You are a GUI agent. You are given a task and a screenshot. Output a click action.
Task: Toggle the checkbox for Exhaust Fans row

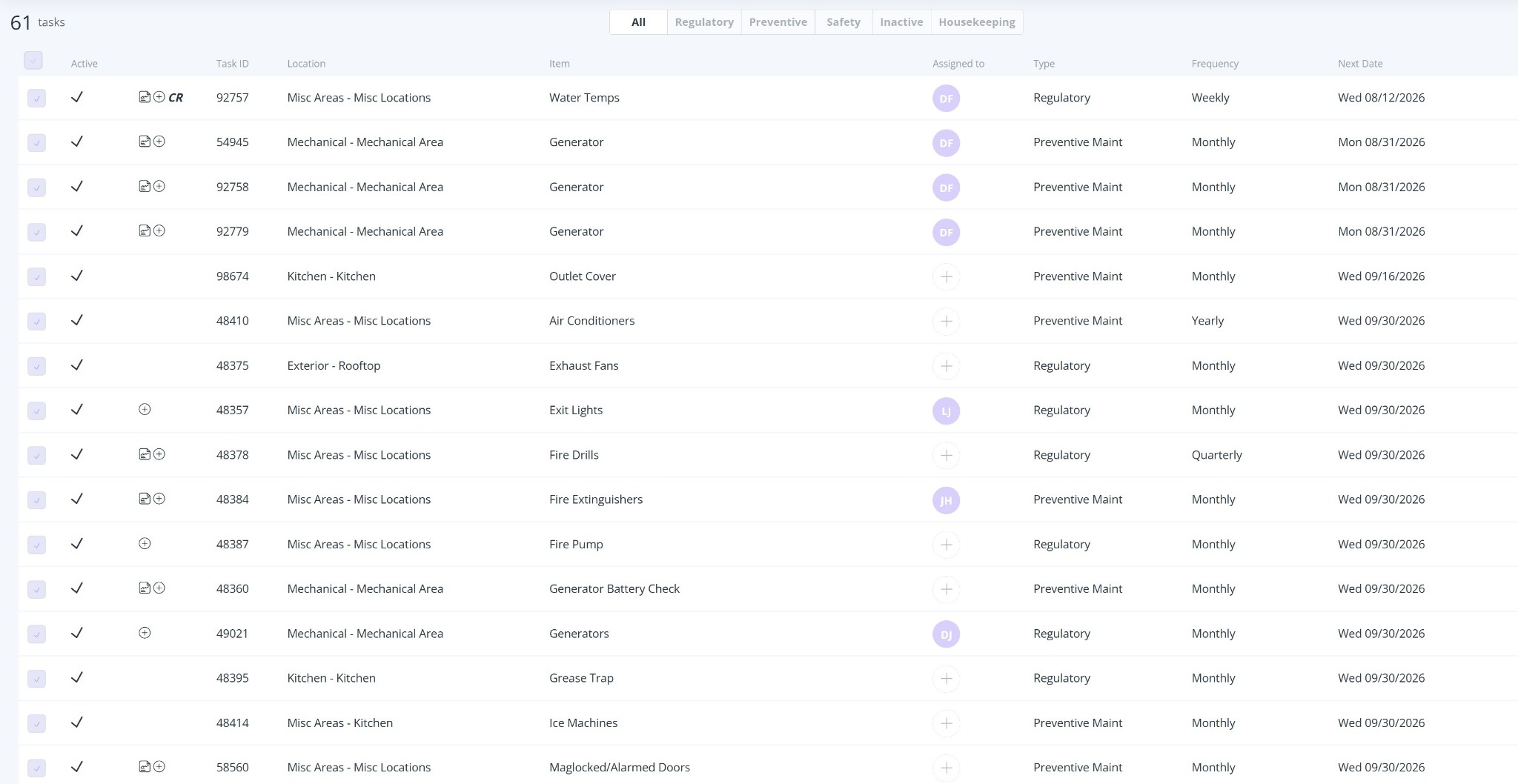coord(36,366)
